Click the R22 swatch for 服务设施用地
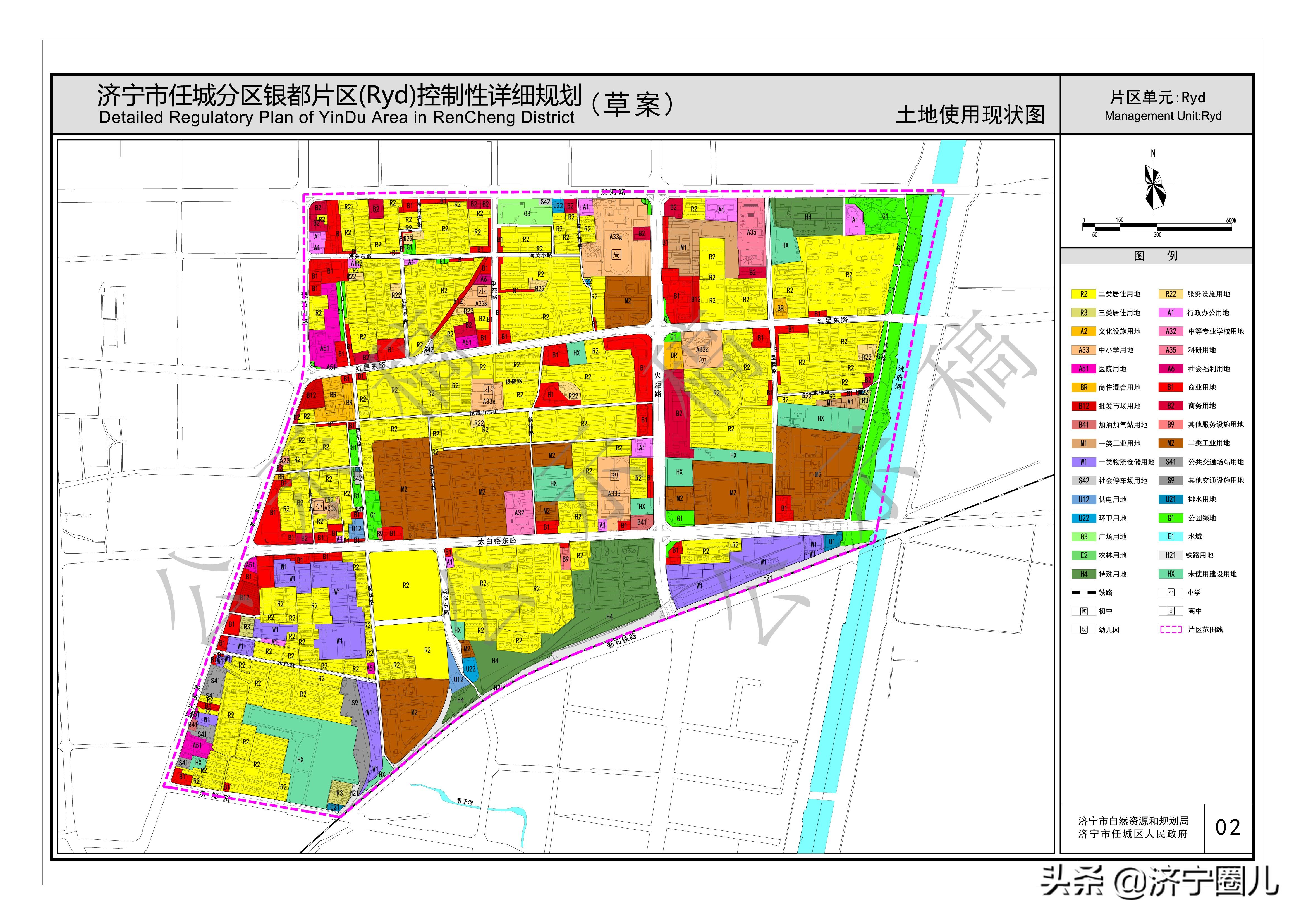 click(x=1171, y=294)
